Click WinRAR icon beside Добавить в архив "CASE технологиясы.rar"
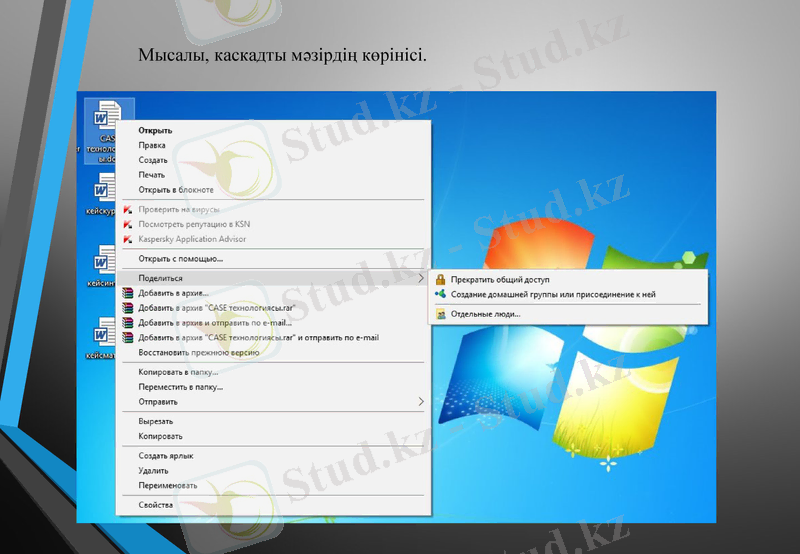 tap(128, 308)
